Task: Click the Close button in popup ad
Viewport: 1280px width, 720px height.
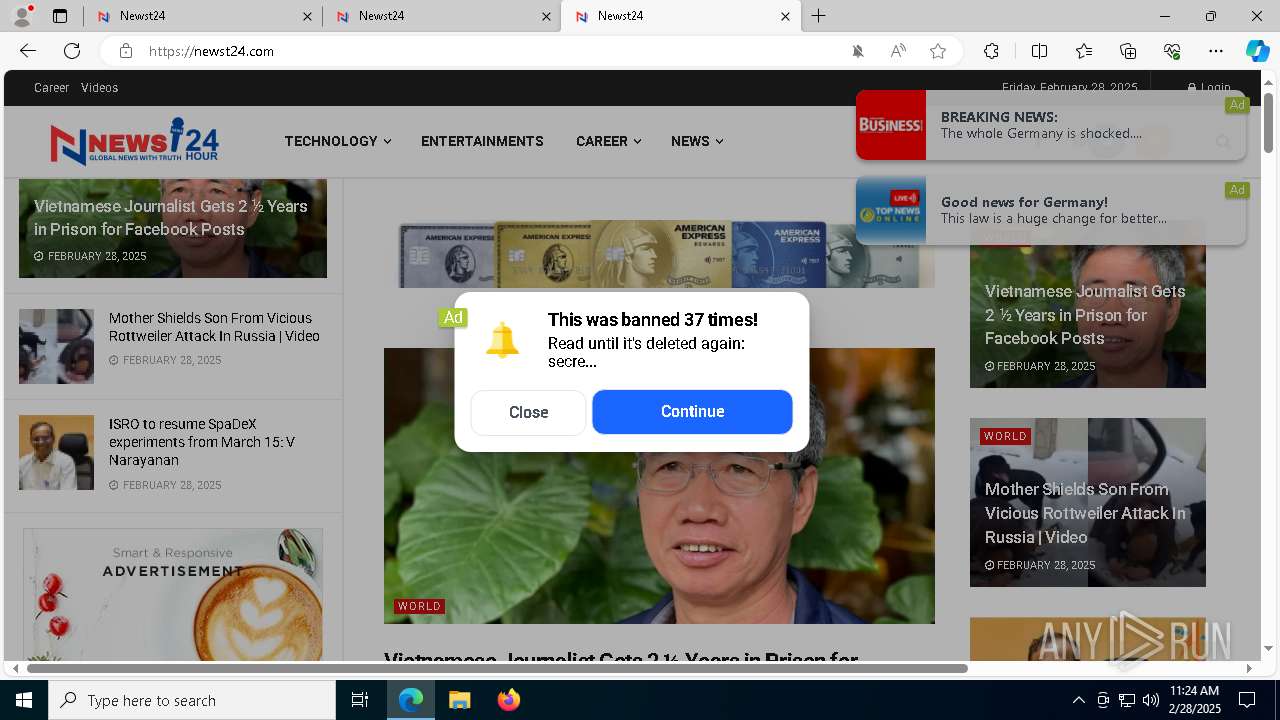Action: tap(528, 412)
